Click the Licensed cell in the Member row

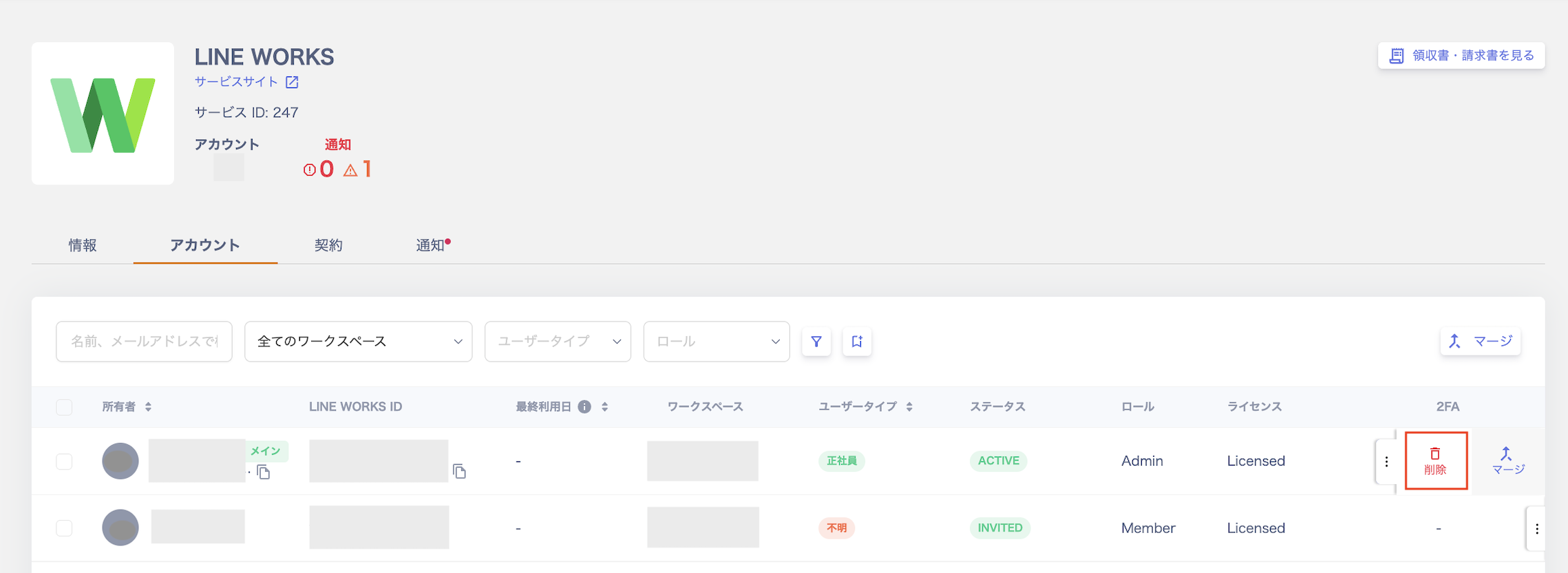click(1256, 528)
